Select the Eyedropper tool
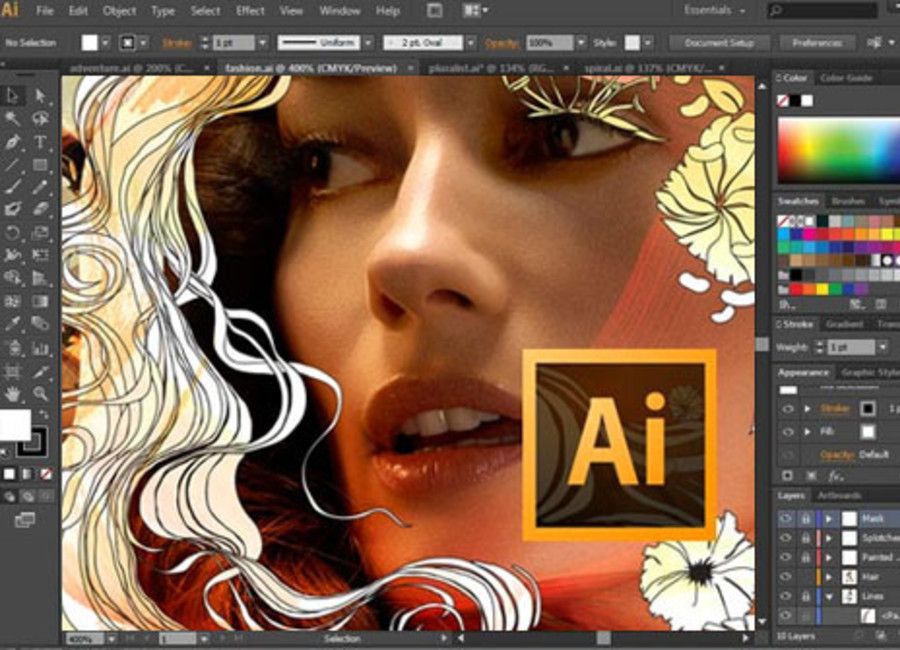This screenshot has height=650, width=900. point(13,324)
